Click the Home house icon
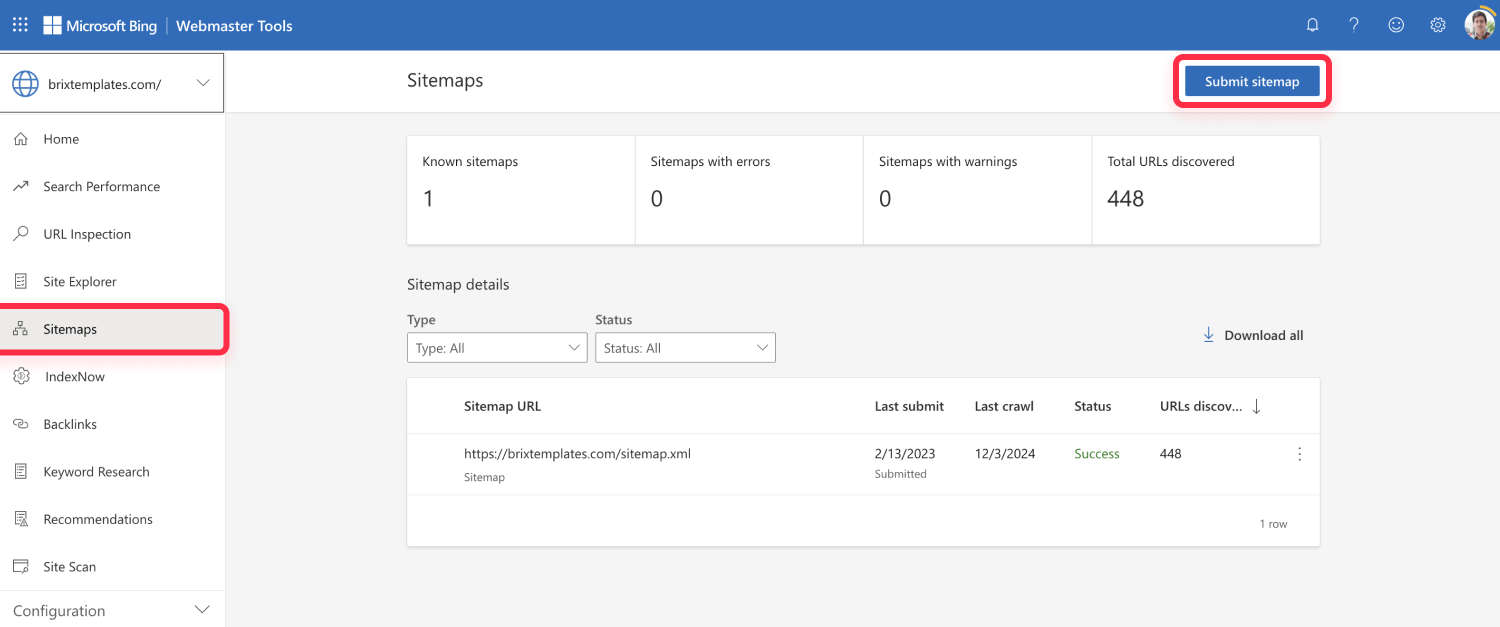 21,139
